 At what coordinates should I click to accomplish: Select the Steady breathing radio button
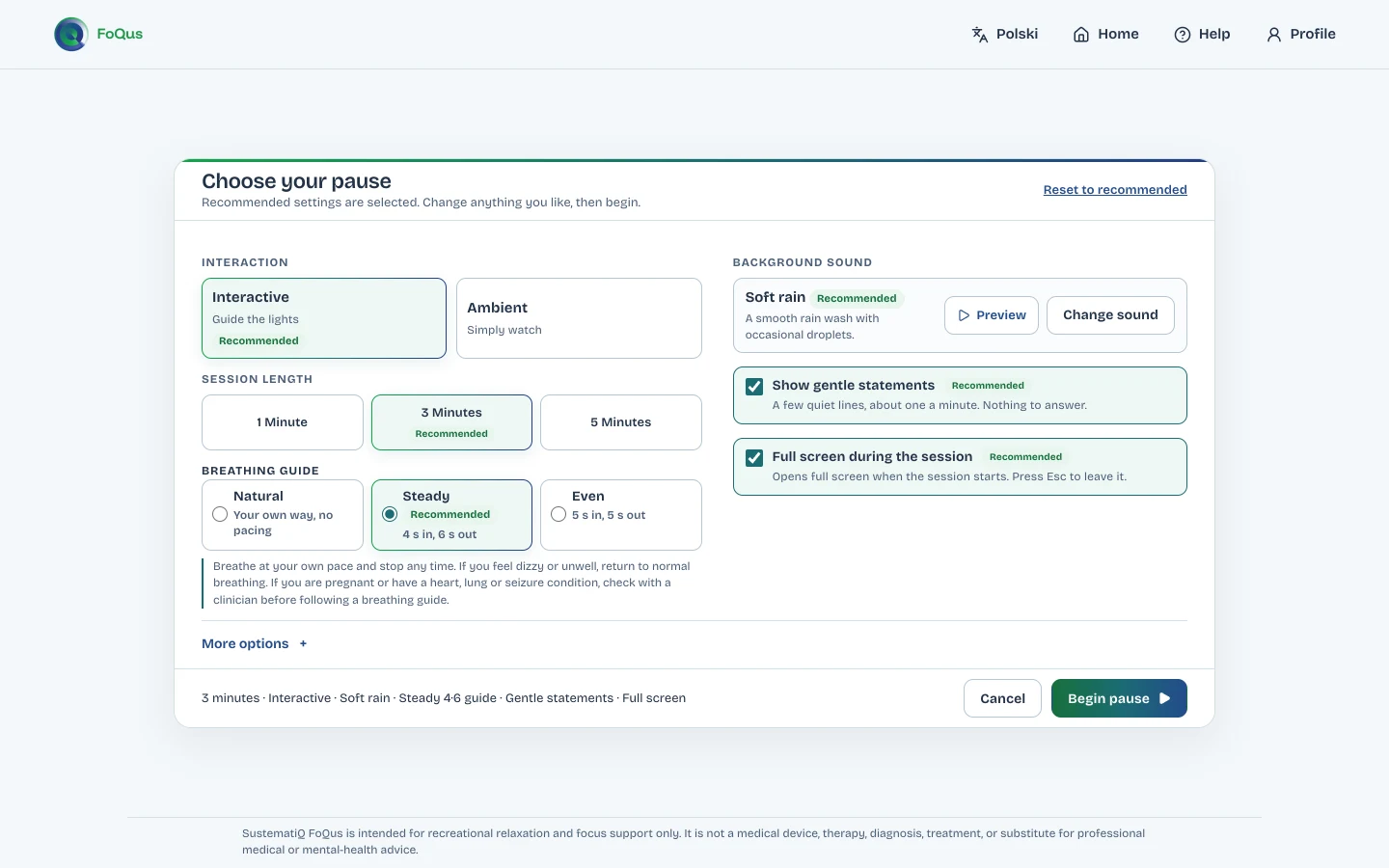[x=390, y=514]
